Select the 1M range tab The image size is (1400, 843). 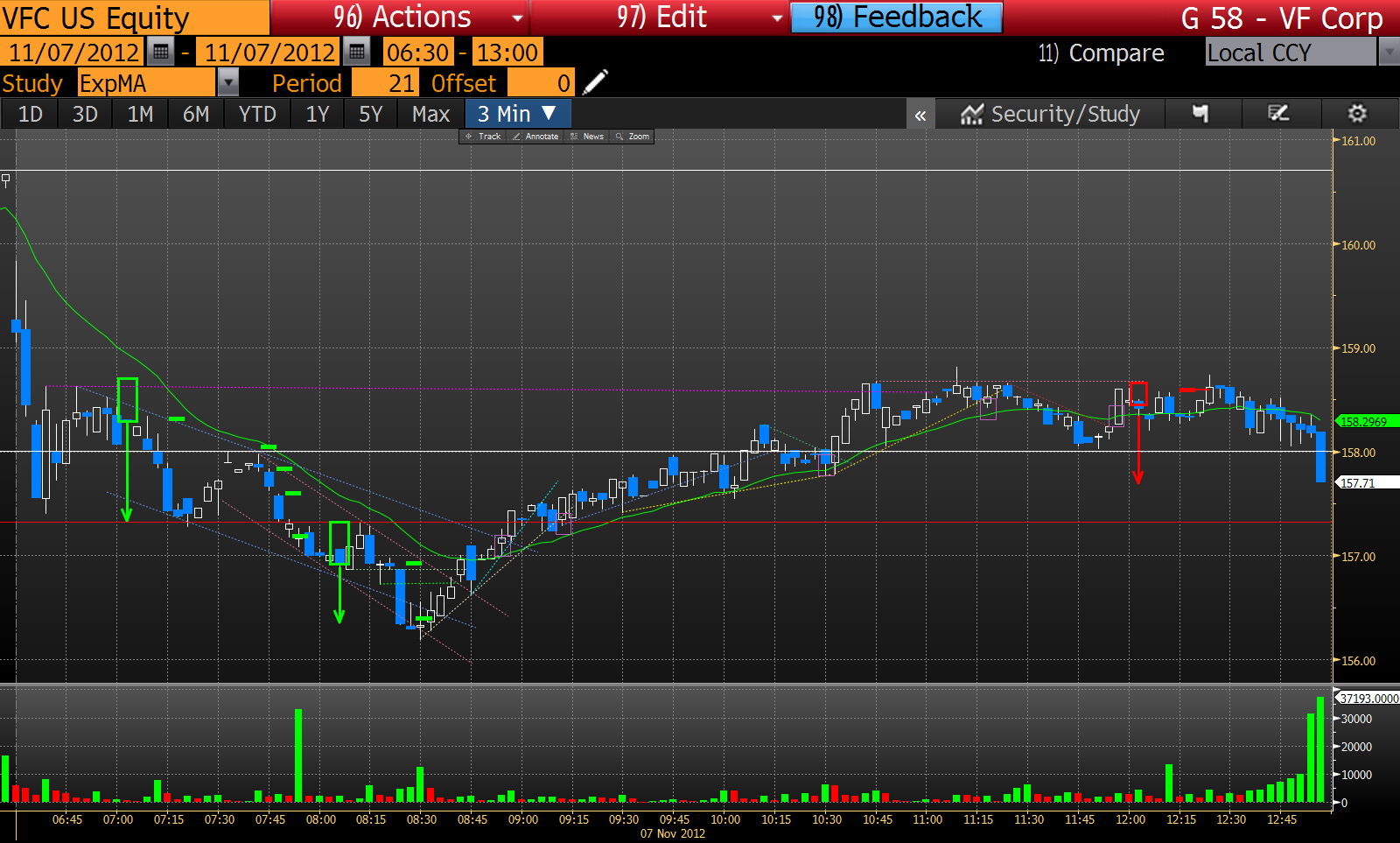pos(141,114)
